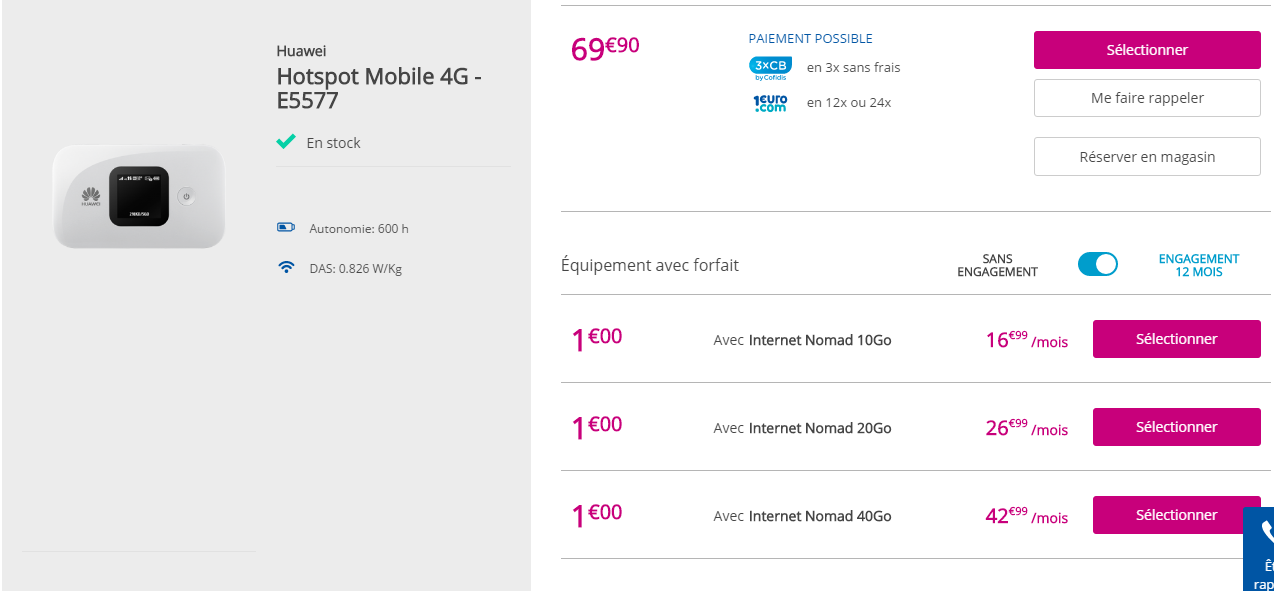Image resolution: width=1274 pixels, height=591 pixels.
Task: Click the Paiement Possible heading
Action: click(x=810, y=39)
